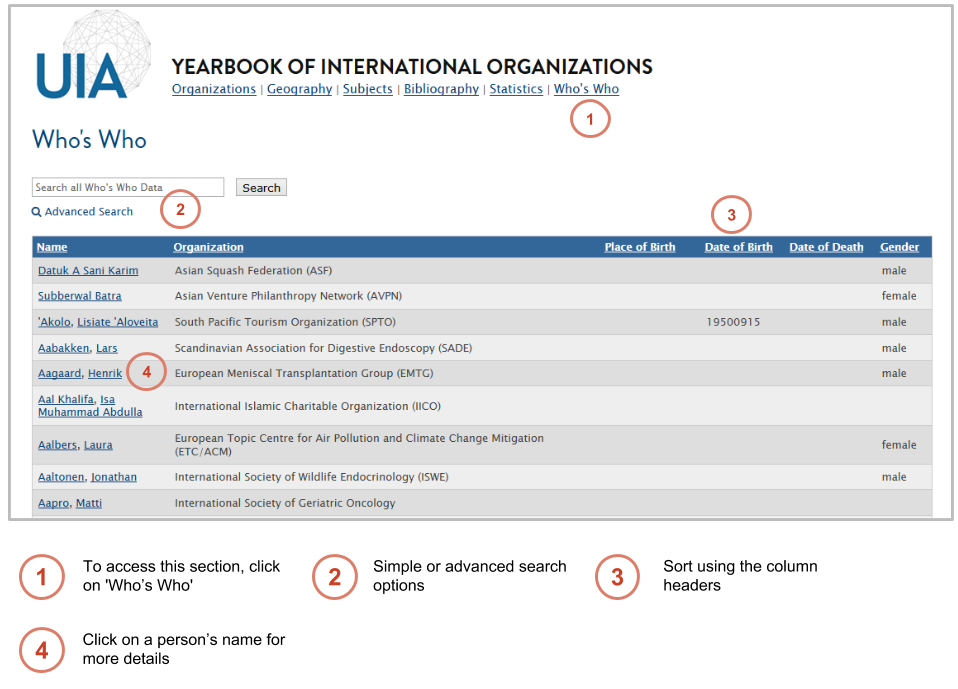
Task: Open 'Akolo, Lisiate 'Aloveita entry
Action: [x=98, y=322]
